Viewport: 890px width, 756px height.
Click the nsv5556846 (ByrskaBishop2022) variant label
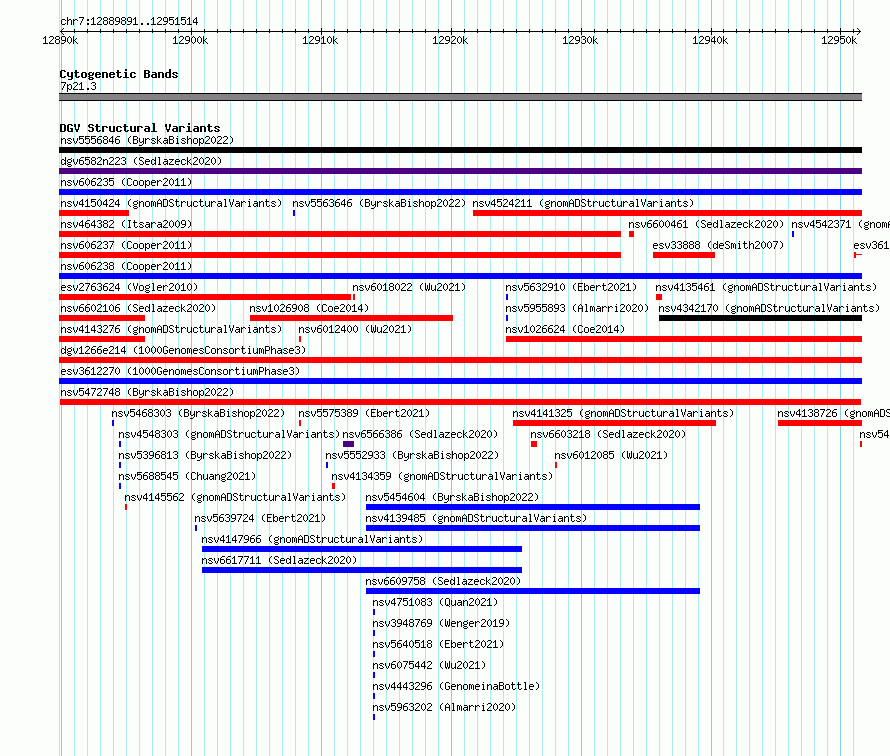(147, 140)
